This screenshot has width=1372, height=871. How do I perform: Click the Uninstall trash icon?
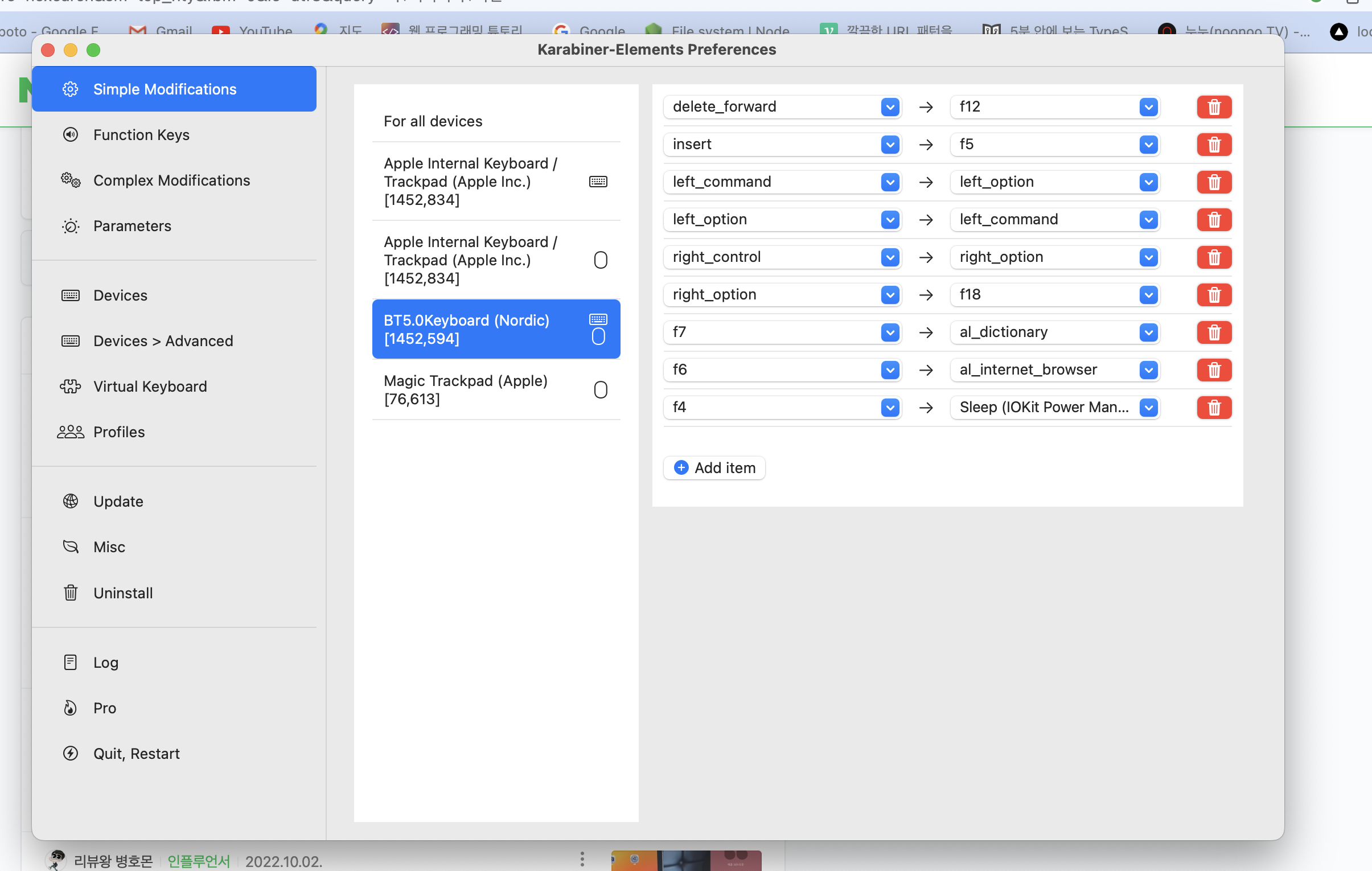tap(70, 593)
